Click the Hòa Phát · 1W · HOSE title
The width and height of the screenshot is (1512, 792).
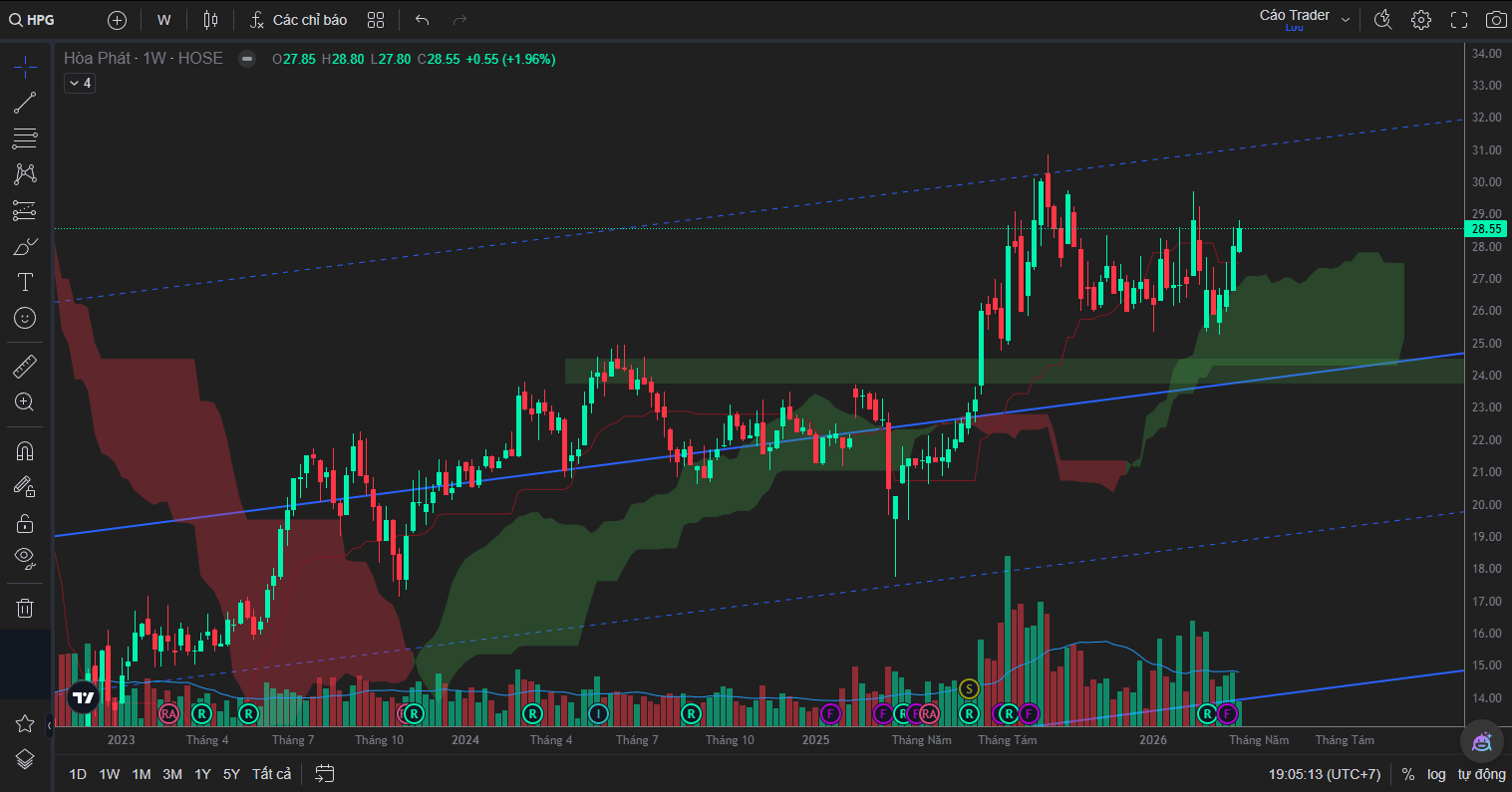pos(144,59)
